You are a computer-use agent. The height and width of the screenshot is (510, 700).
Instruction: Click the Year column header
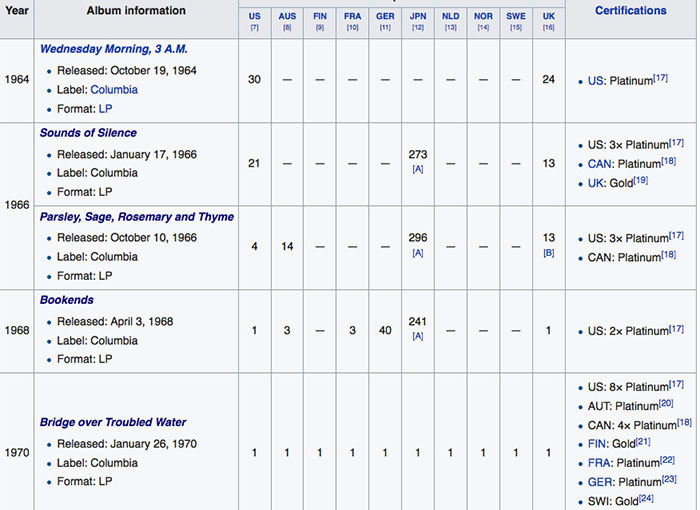tap(17, 10)
